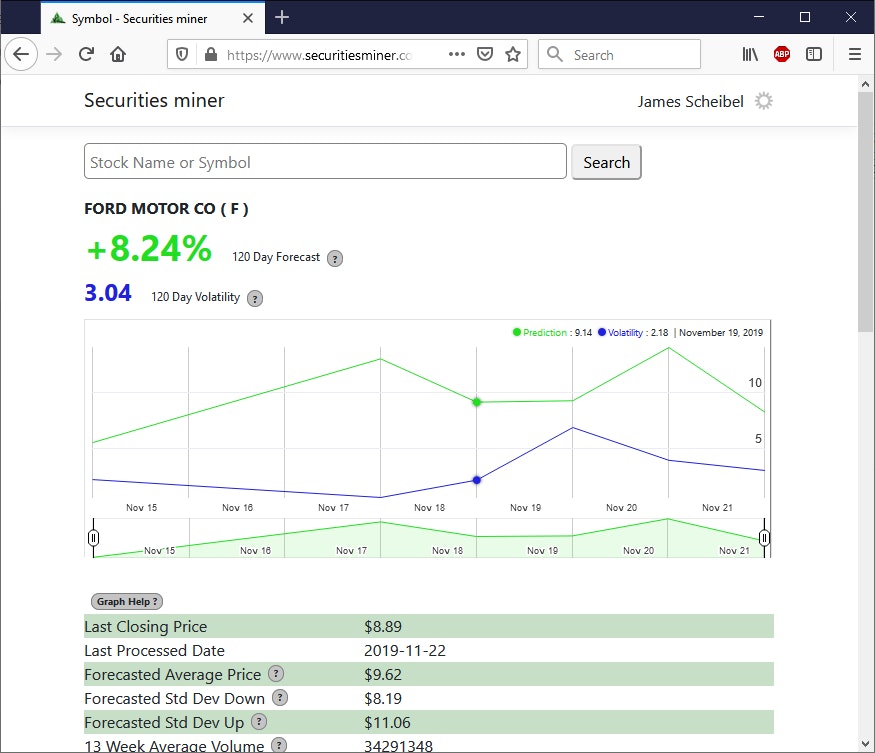Show help for 120 Day Volatility
The height and width of the screenshot is (753, 875).
[x=254, y=299]
